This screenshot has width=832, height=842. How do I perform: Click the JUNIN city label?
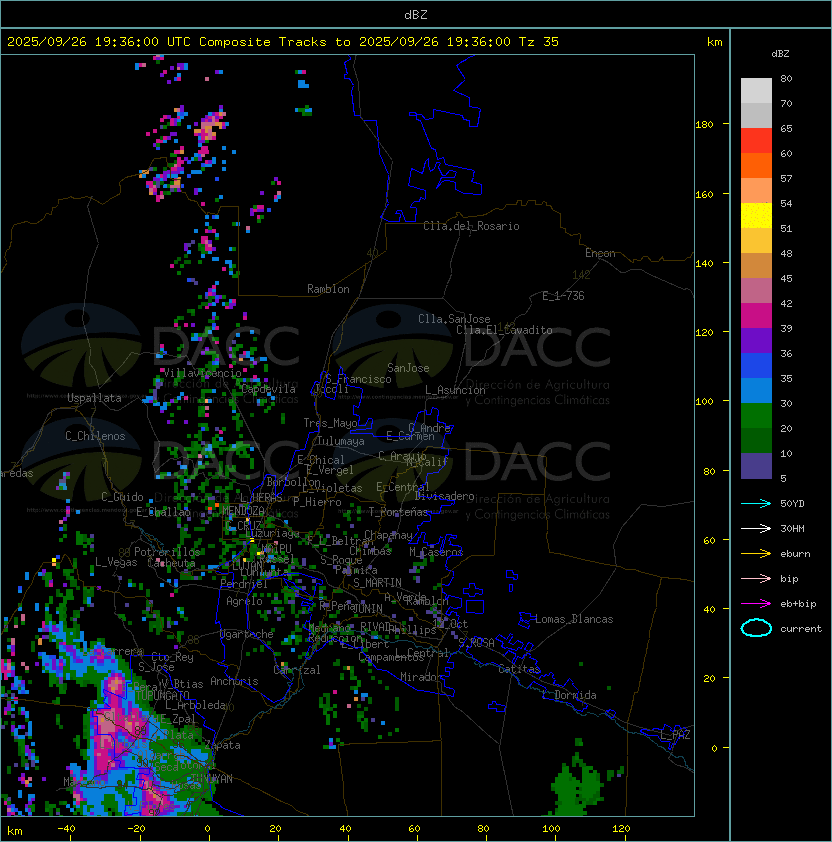(x=368, y=608)
